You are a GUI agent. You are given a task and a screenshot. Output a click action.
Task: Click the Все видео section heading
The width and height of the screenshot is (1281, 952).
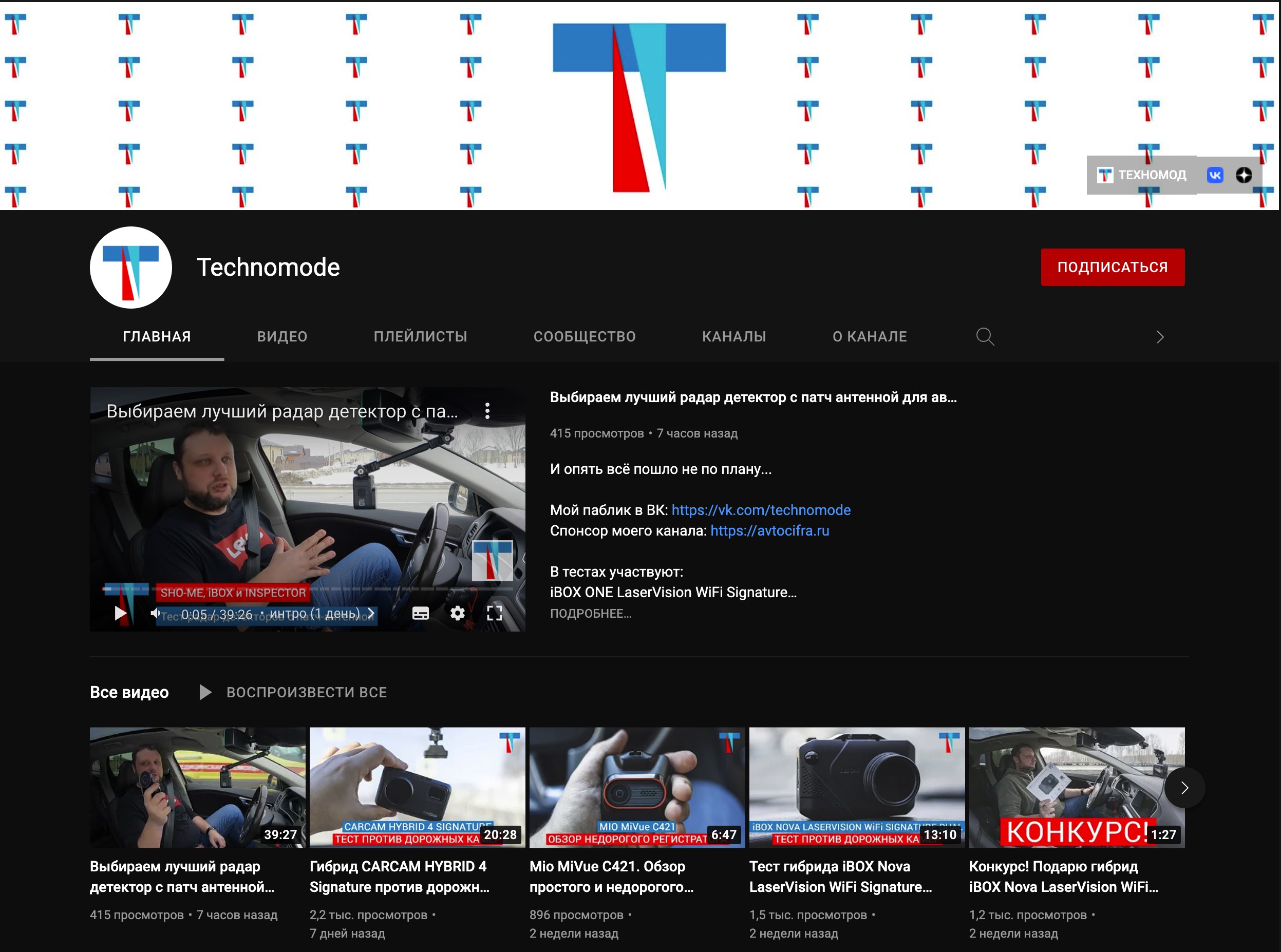(129, 692)
